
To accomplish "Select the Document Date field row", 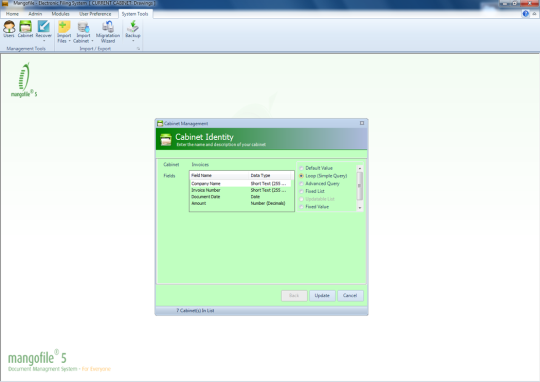I will tap(240, 197).
